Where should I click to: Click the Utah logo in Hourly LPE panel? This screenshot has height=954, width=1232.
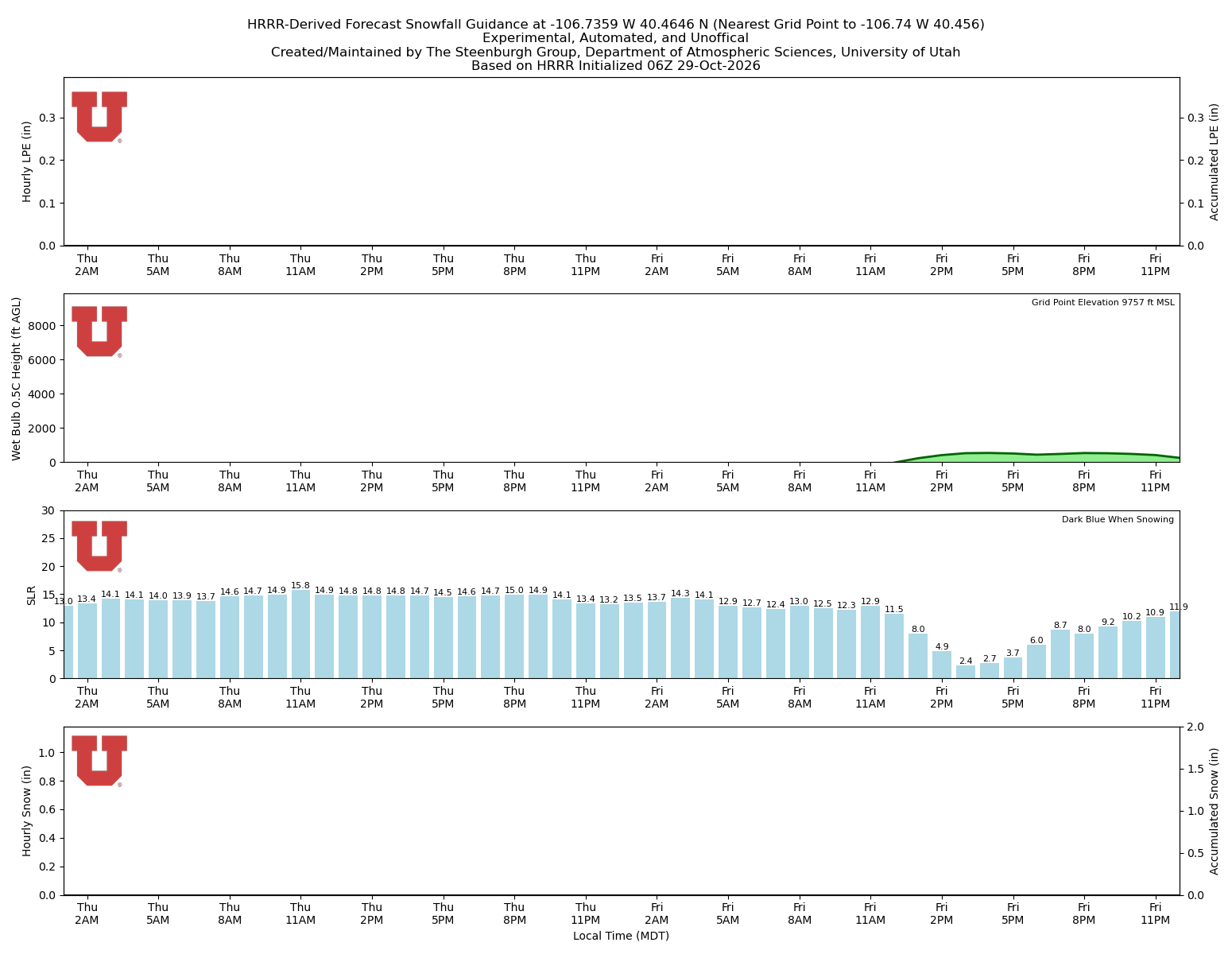pos(99,117)
